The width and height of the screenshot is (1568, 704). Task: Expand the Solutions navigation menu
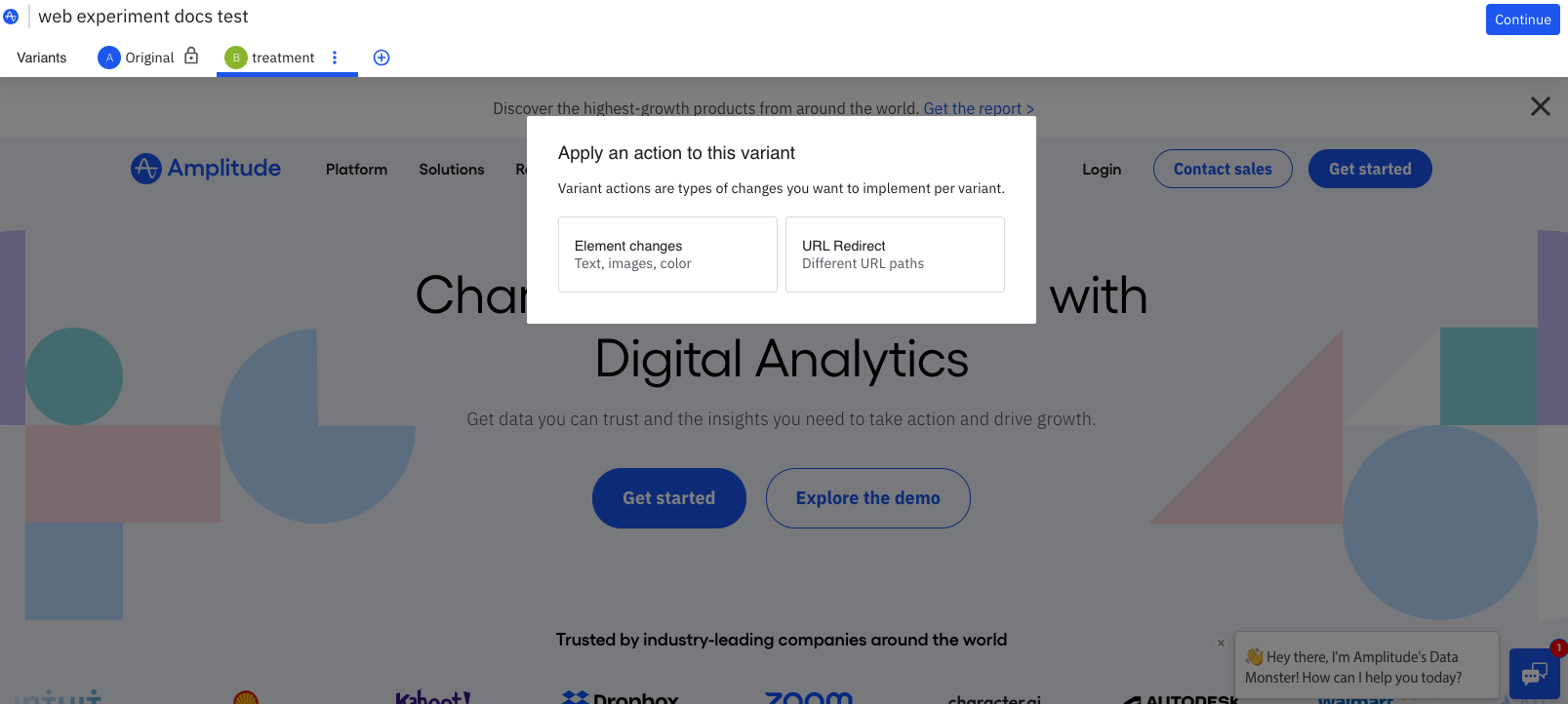452,170
